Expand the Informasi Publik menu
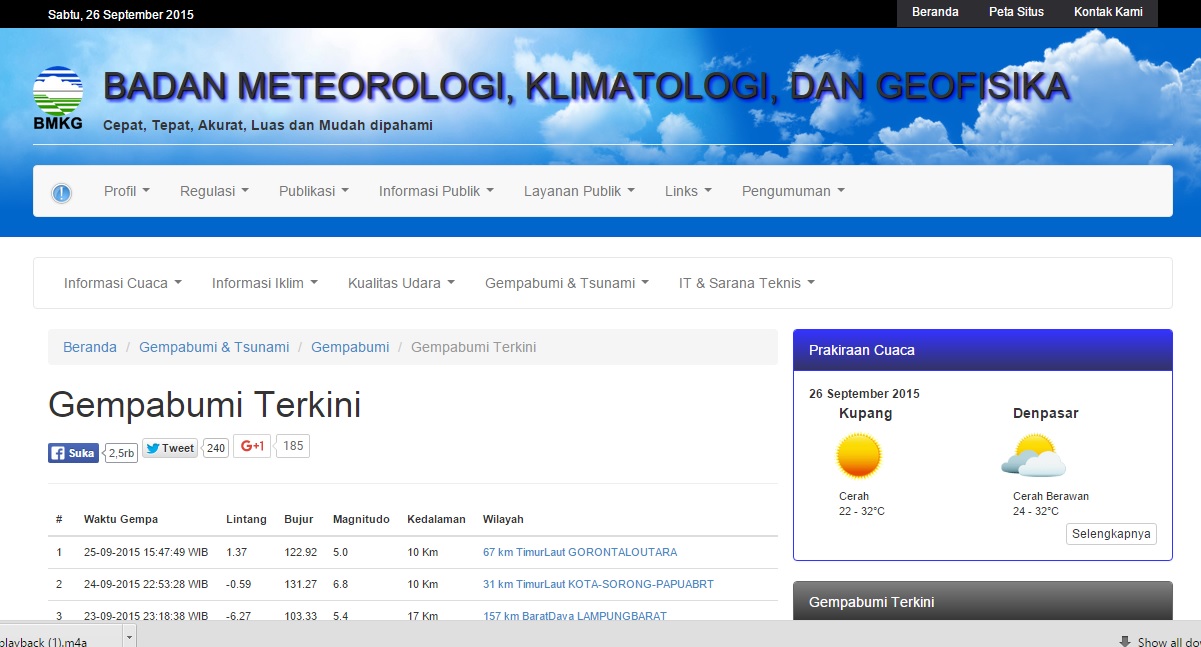The height and width of the screenshot is (647, 1201). [436, 191]
